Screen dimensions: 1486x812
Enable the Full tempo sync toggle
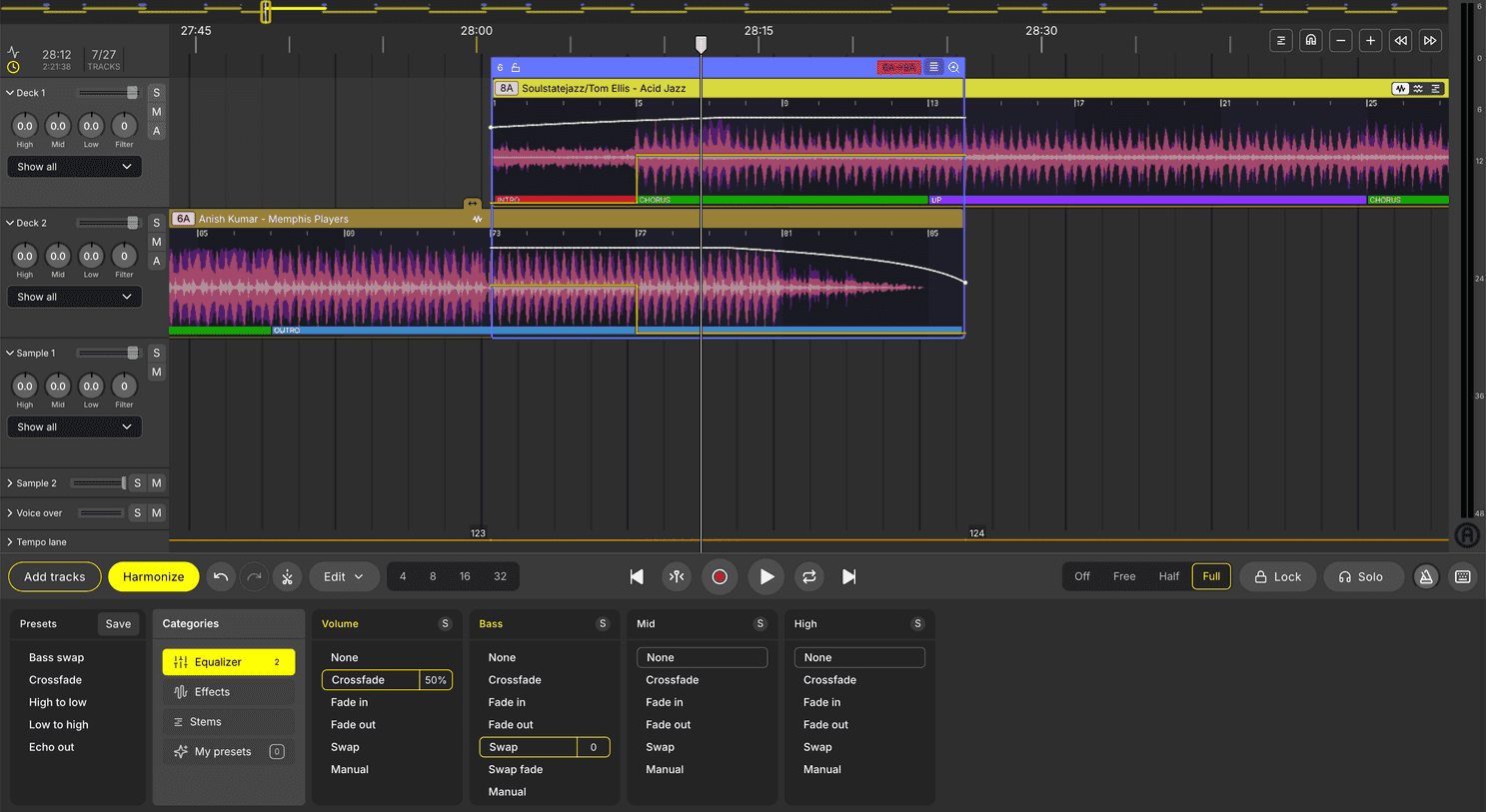coord(1210,576)
